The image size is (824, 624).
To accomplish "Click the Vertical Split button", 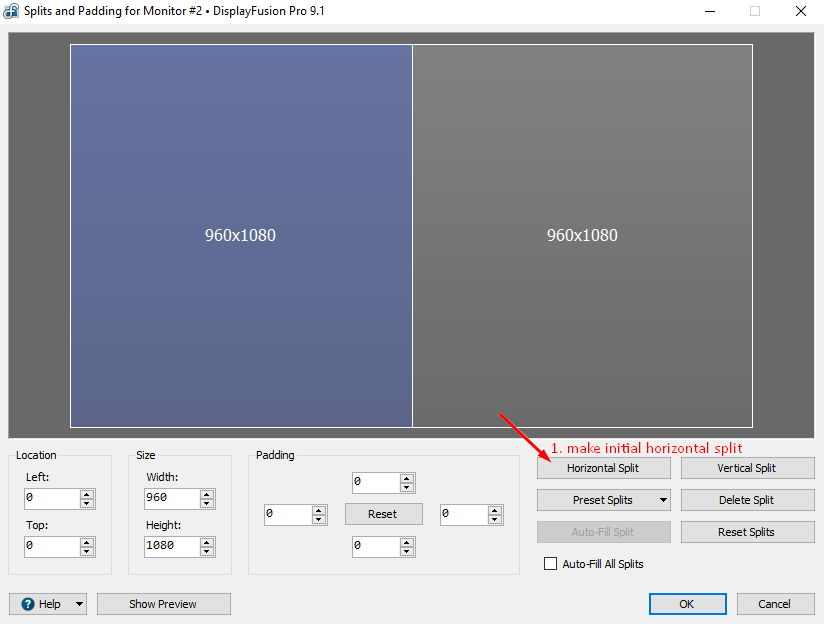I will [x=746, y=468].
